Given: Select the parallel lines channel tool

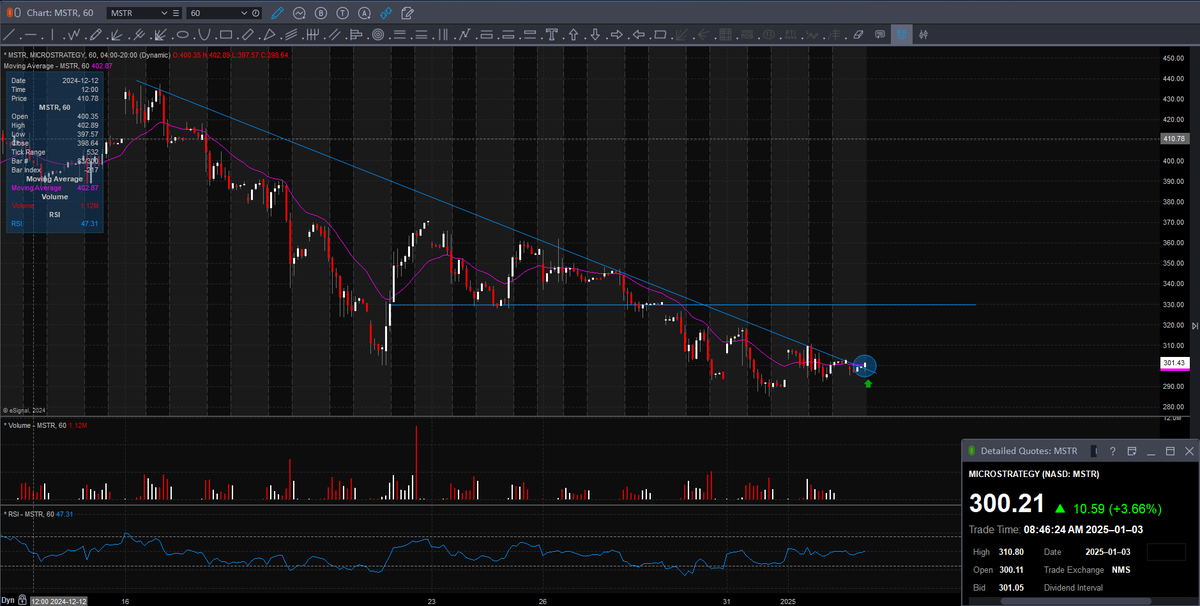Looking at the screenshot, I should click(335, 34).
